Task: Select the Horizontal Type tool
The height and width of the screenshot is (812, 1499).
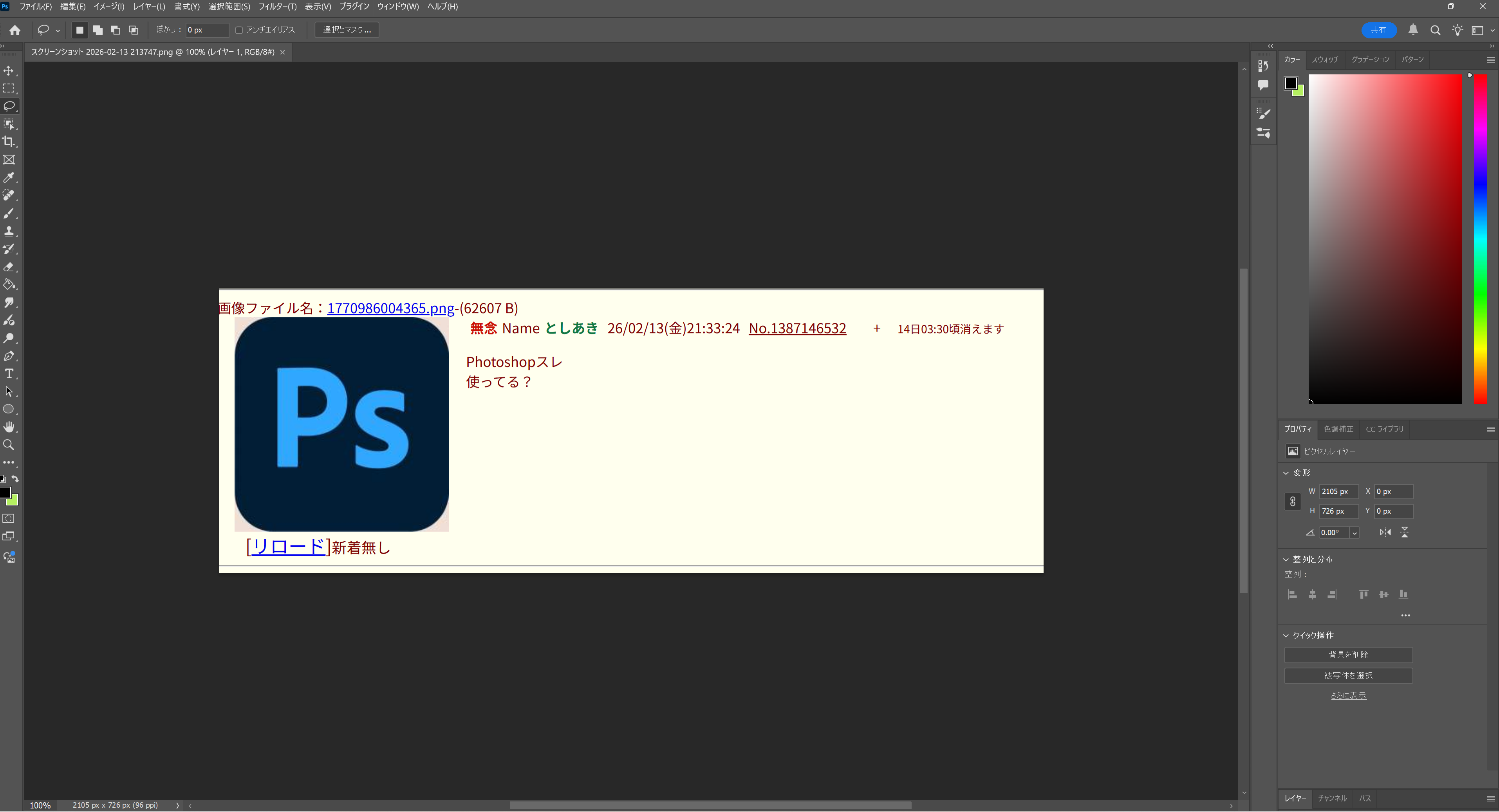Action: (9, 374)
